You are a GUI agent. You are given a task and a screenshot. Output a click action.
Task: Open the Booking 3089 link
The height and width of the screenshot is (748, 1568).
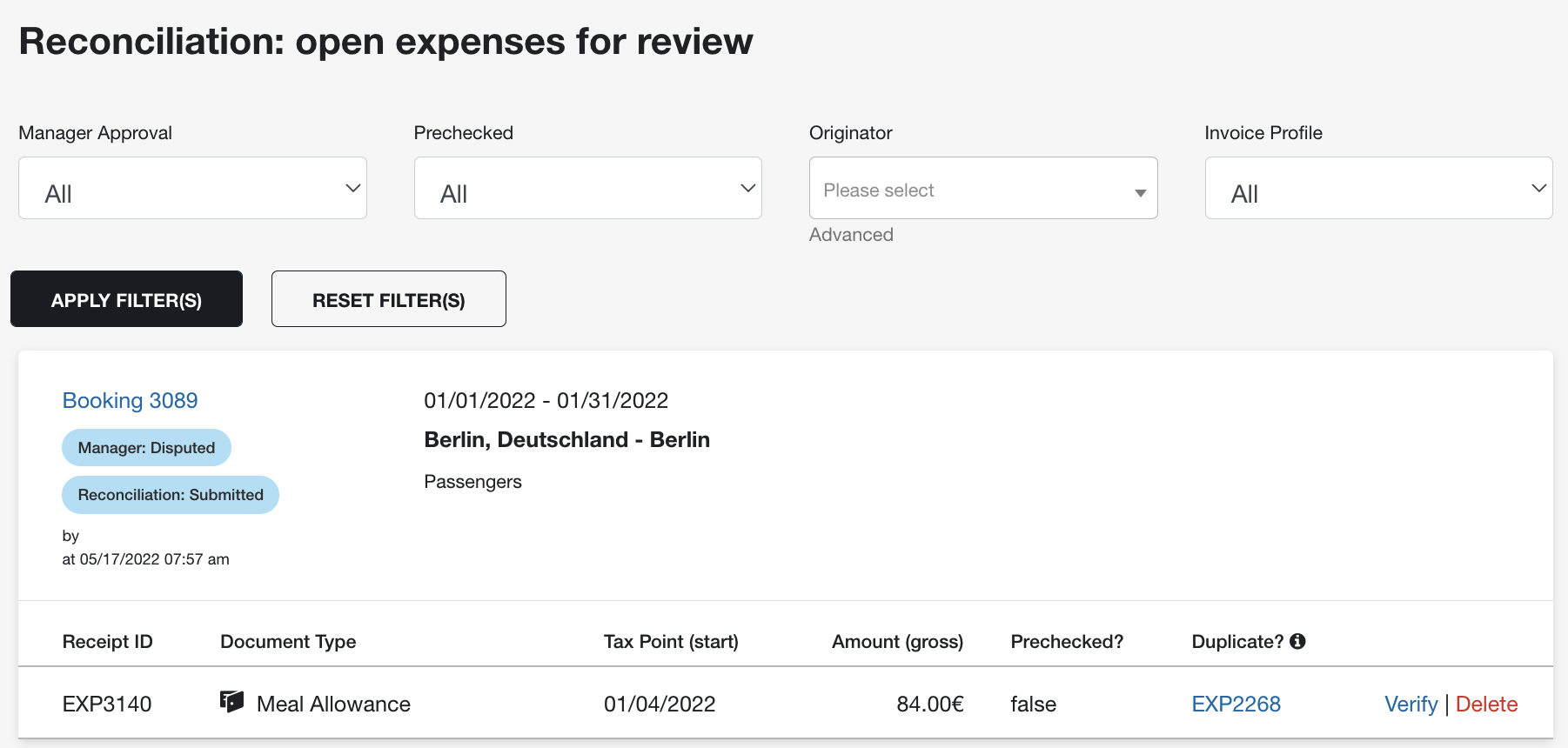[x=130, y=400]
